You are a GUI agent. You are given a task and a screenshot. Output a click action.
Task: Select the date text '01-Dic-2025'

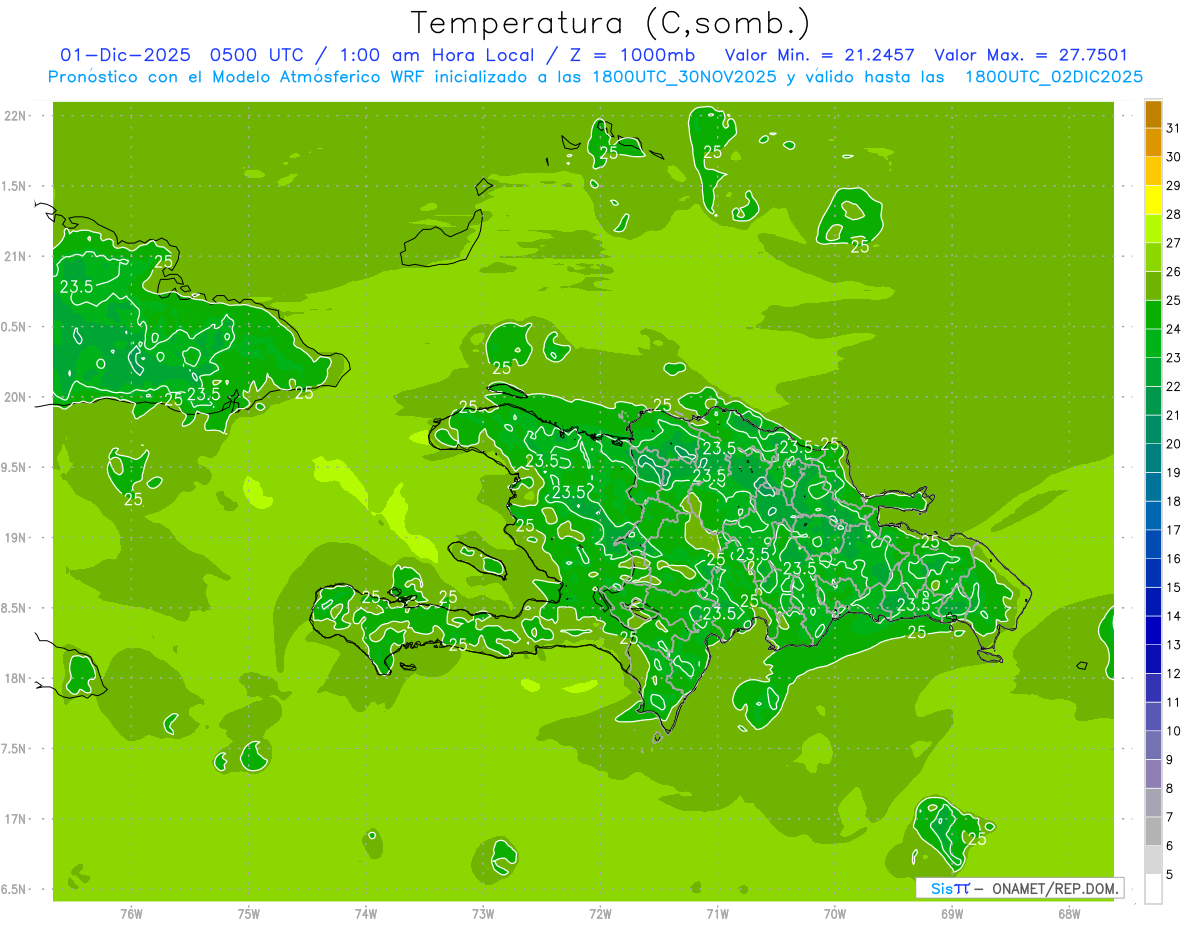click(x=125, y=55)
